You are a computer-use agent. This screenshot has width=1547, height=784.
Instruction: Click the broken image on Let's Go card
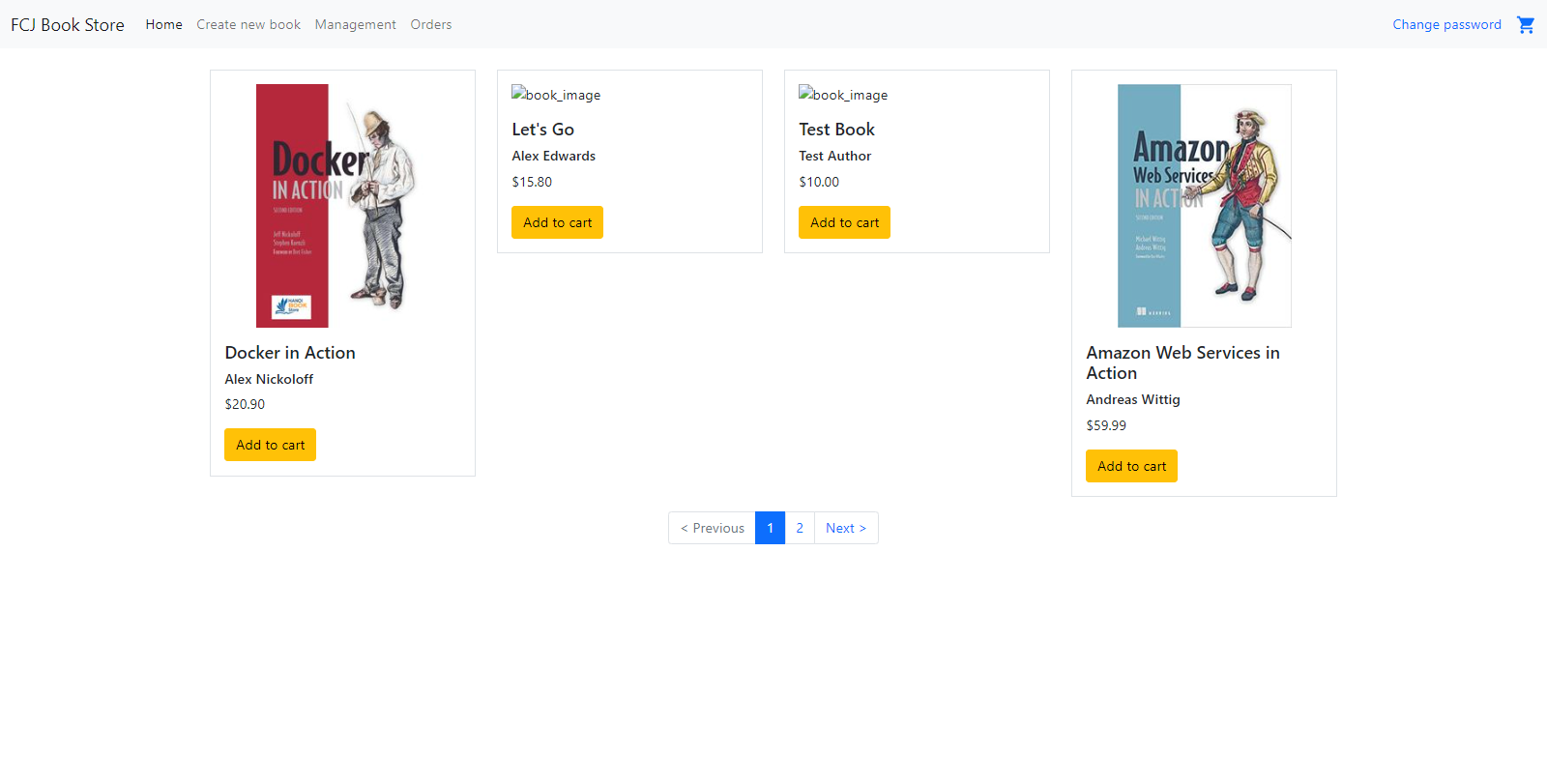[x=556, y=95]
